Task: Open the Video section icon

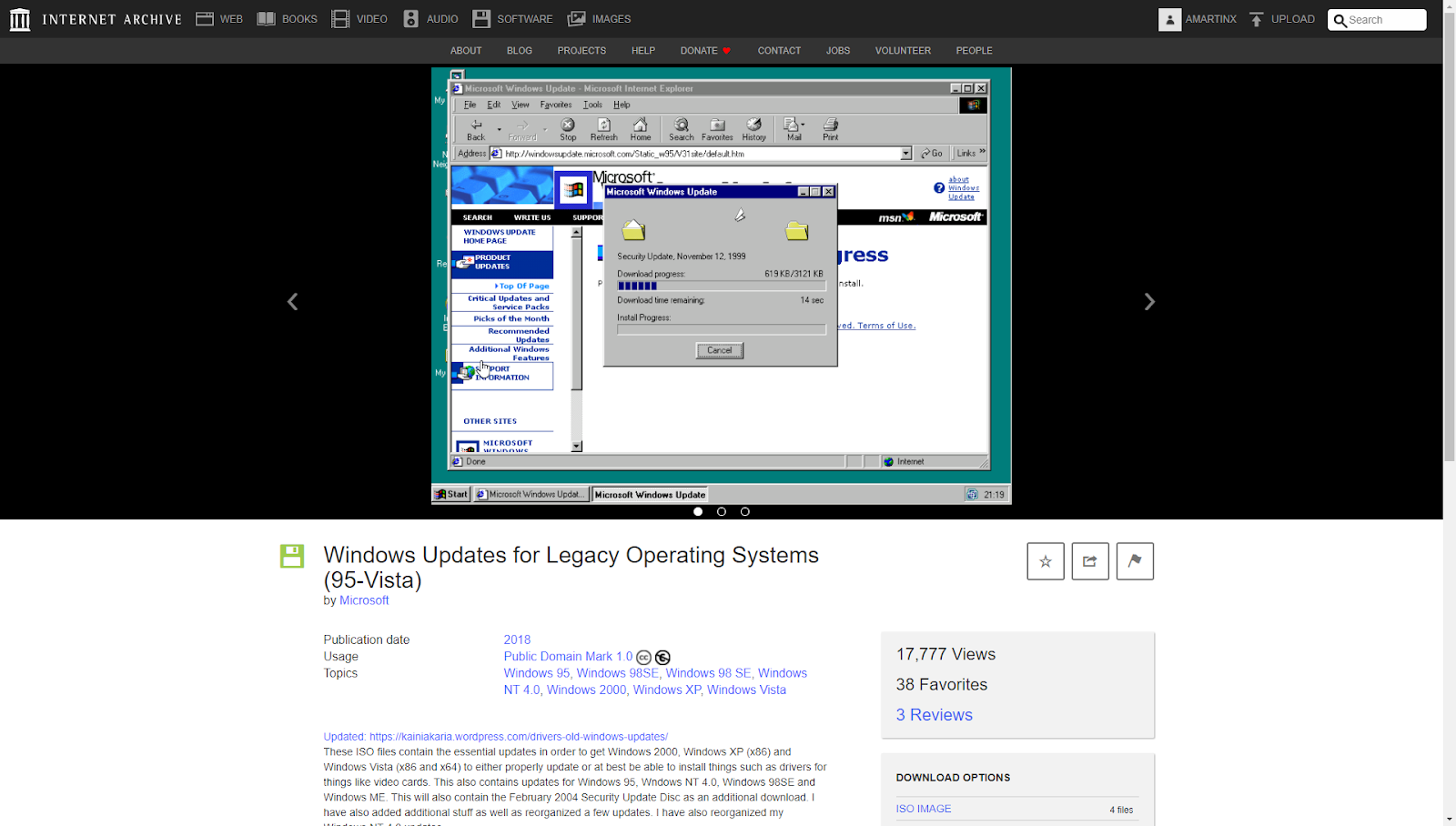Action: click(x=340, y=19)
